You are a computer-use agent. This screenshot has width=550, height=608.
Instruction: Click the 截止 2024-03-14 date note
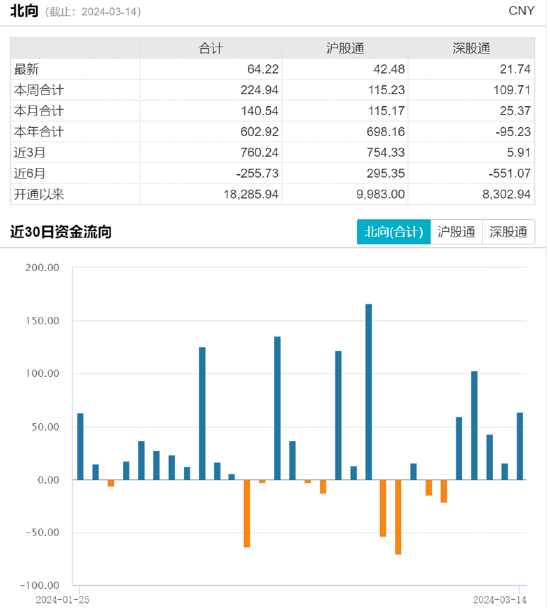(x=93, y=12)
